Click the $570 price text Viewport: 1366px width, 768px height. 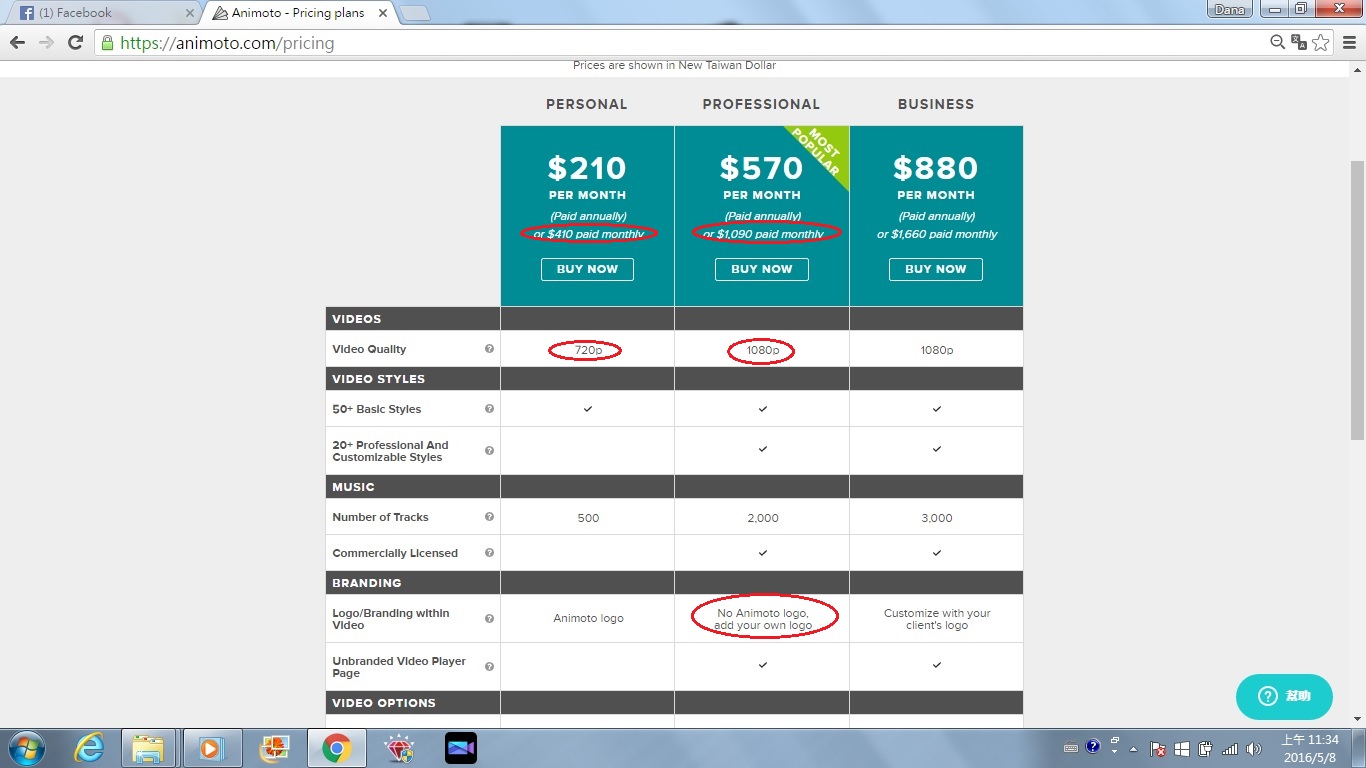[761, 168]
